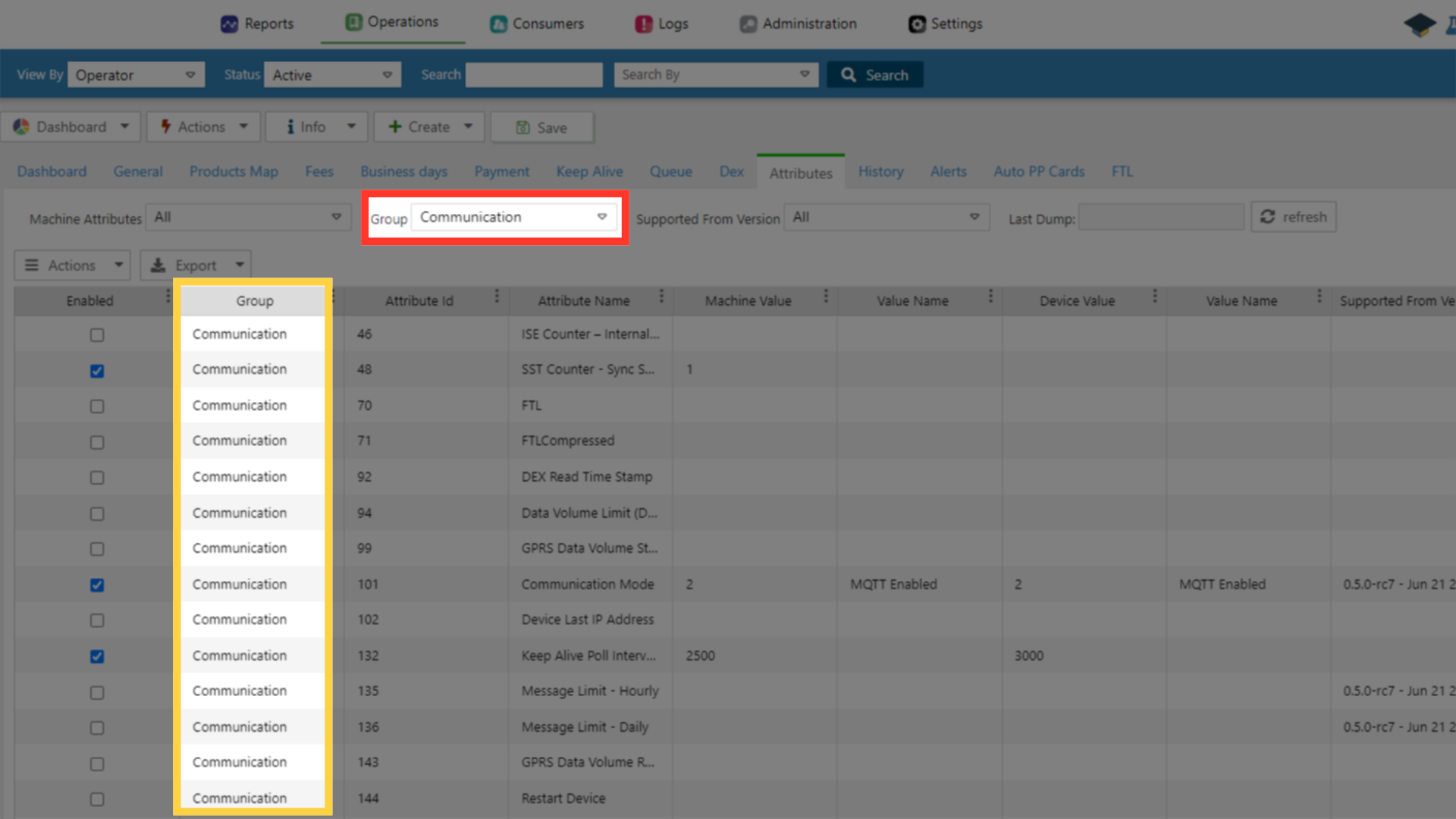This screenshot has height=819, width=1456.
Task: Open Supported From Version dropdown
Action: pyautogui.click(x=886, y=218)
